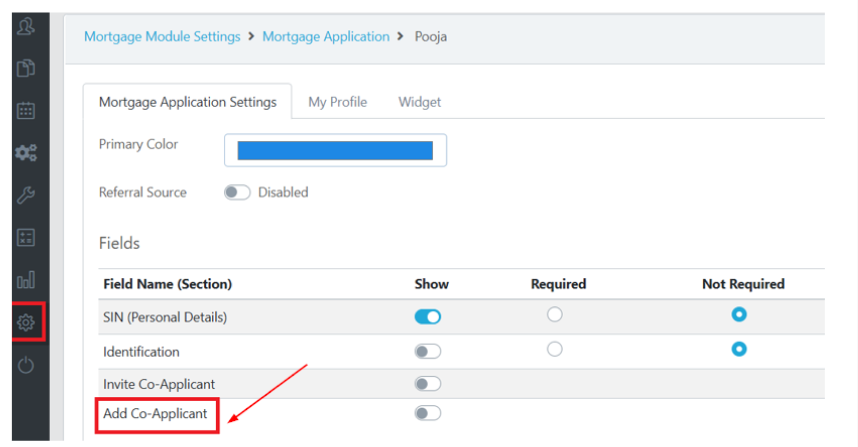
Task: Enable the Add Co-Applicant toggle
Action: [x=428, y=413]
